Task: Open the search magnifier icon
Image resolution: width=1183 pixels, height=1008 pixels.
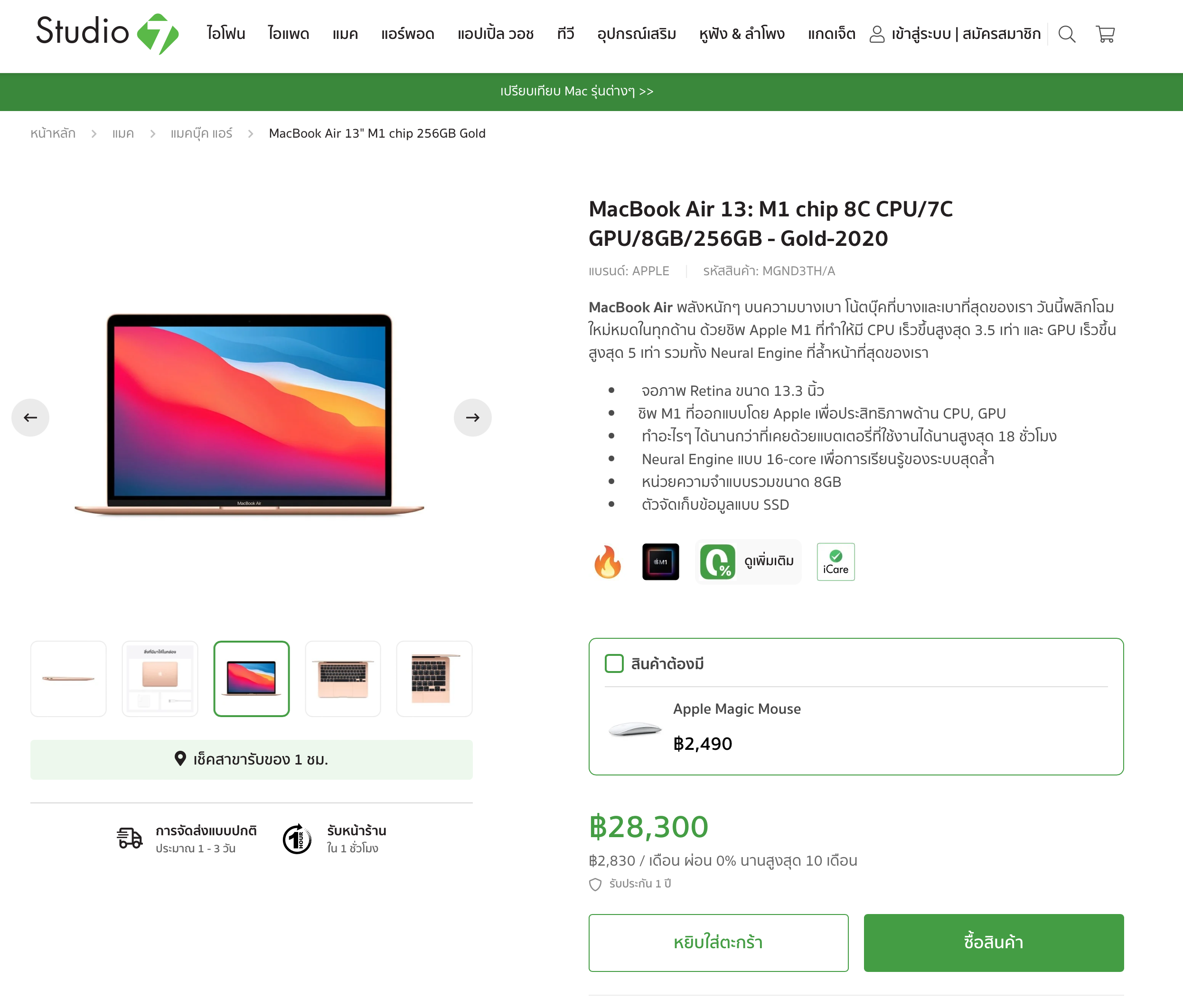Action: click(1067, 34)
